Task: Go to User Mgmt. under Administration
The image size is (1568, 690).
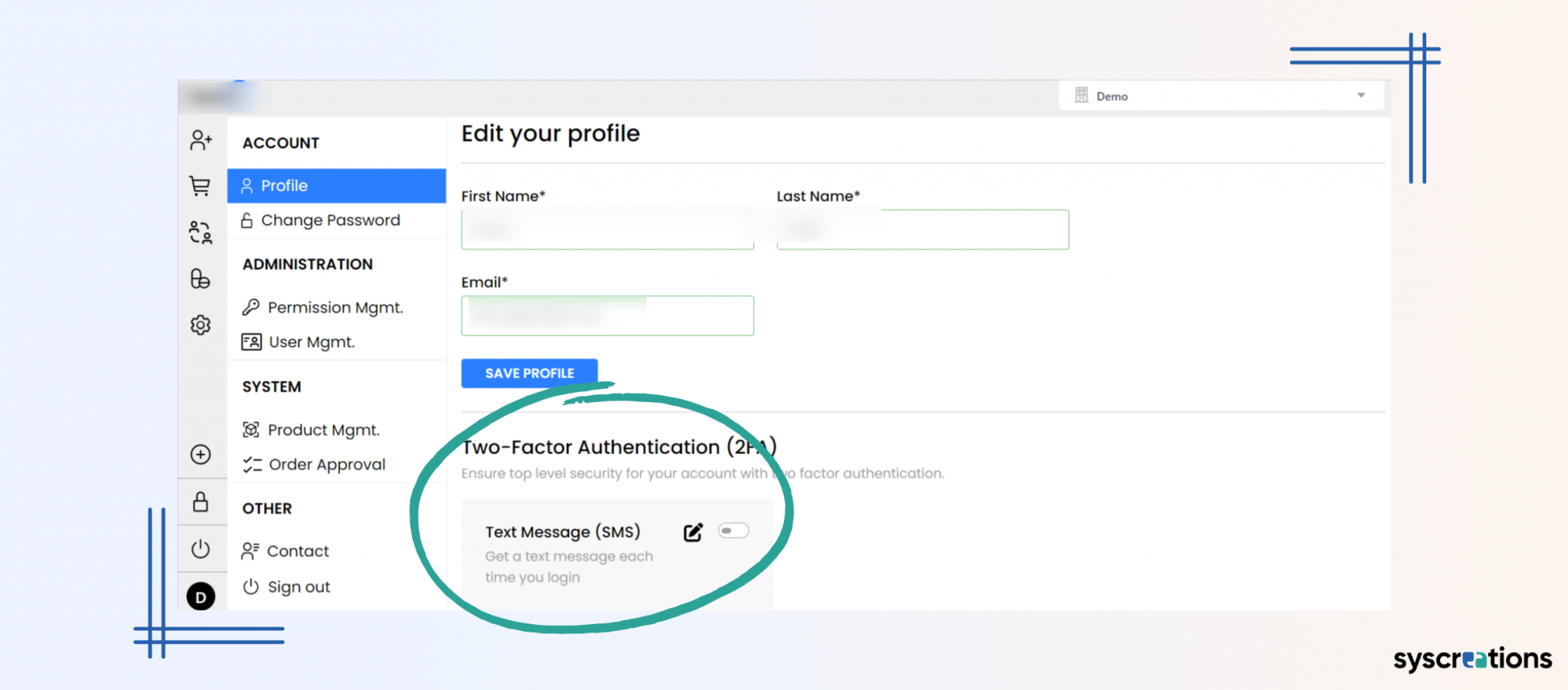Action: tap(312, 342)
